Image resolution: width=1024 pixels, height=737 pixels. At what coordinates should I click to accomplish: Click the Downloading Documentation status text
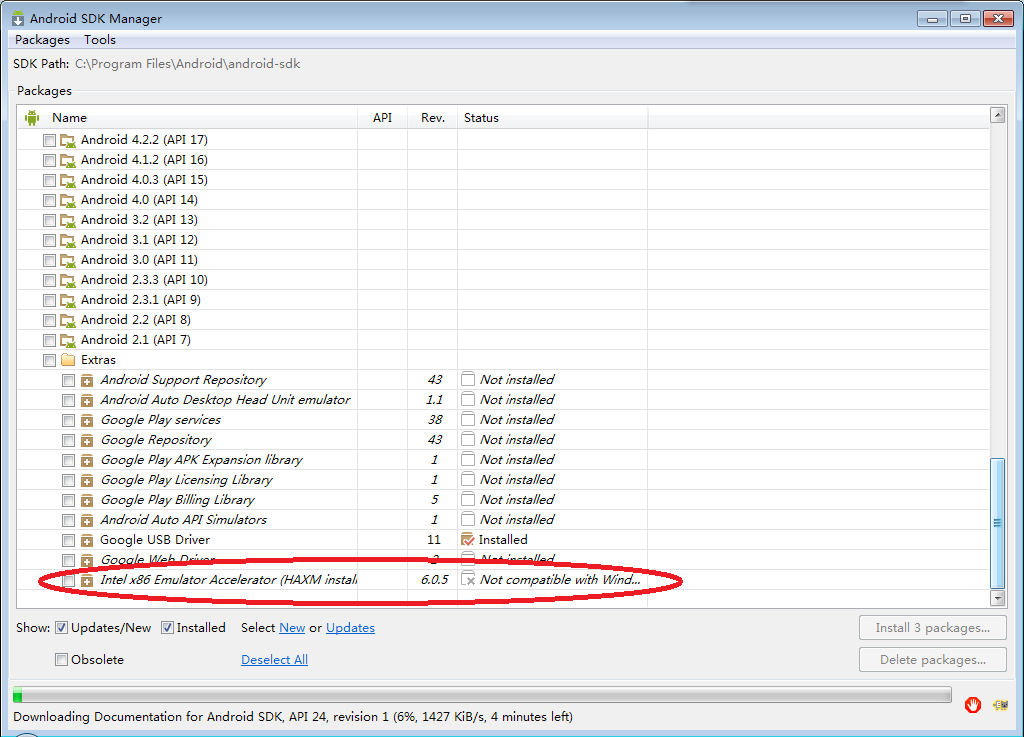[x=293, y=717]
